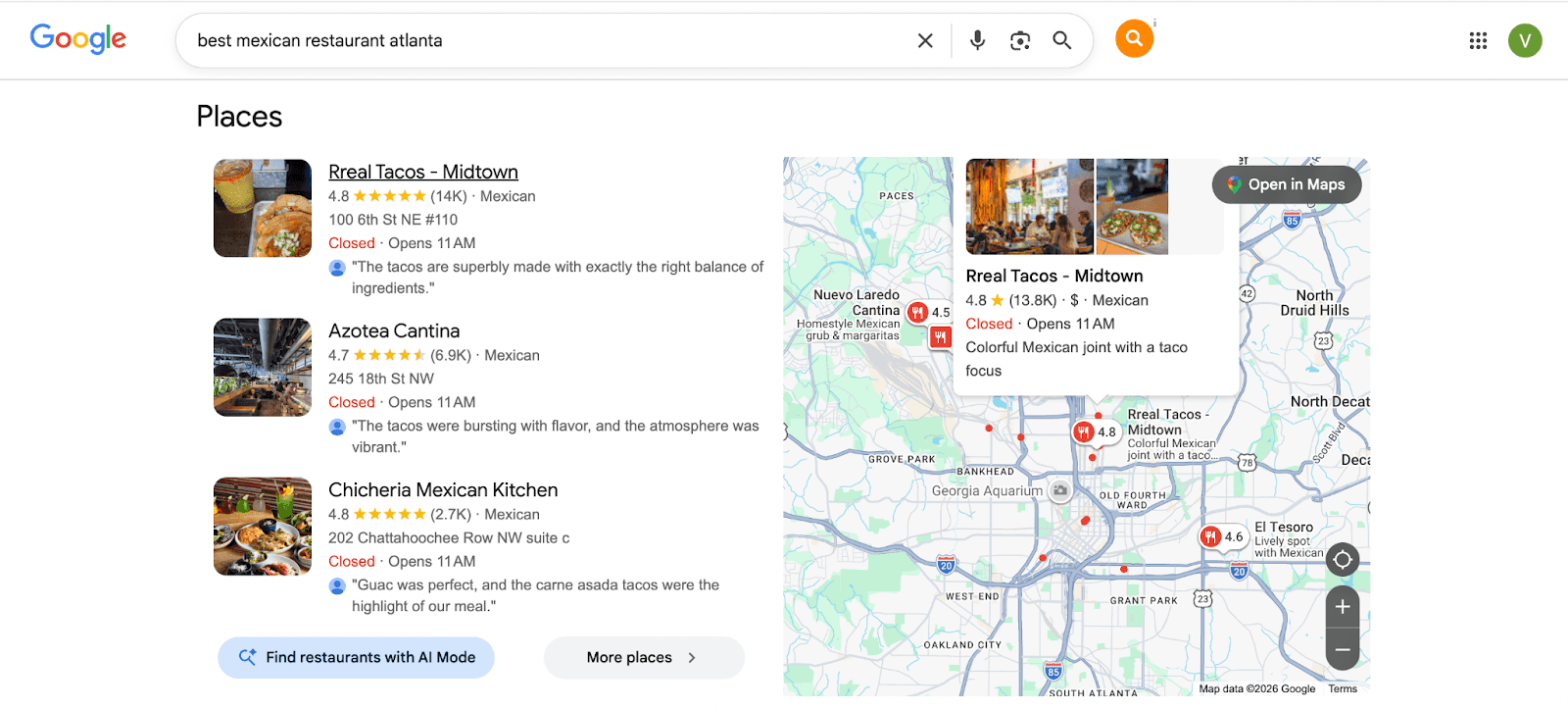Click the taco plate photo in map card
This screenshot has height=710, width=1568.
[x=1132, y=207]
